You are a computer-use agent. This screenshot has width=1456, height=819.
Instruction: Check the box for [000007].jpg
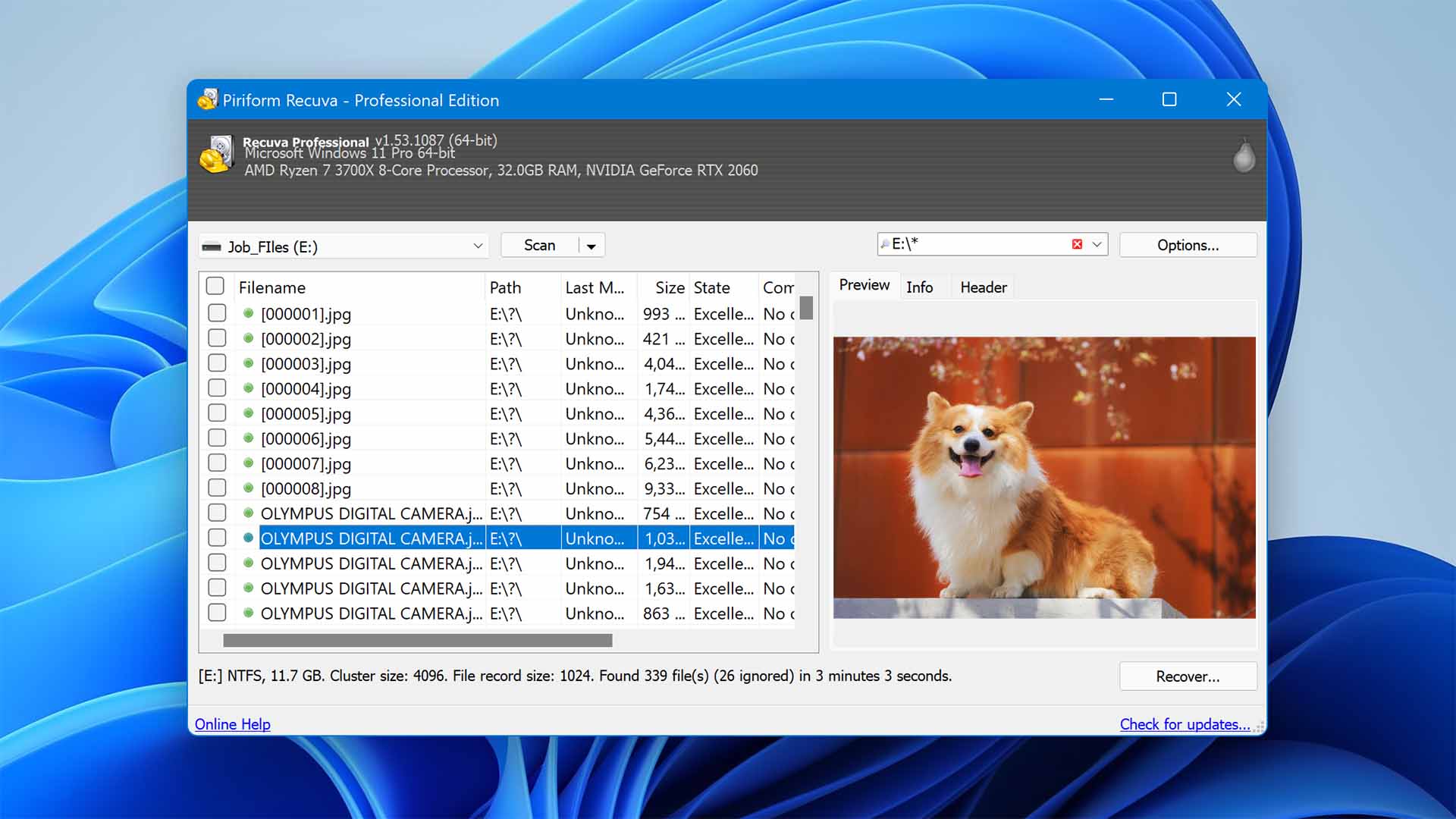[217, 463]
